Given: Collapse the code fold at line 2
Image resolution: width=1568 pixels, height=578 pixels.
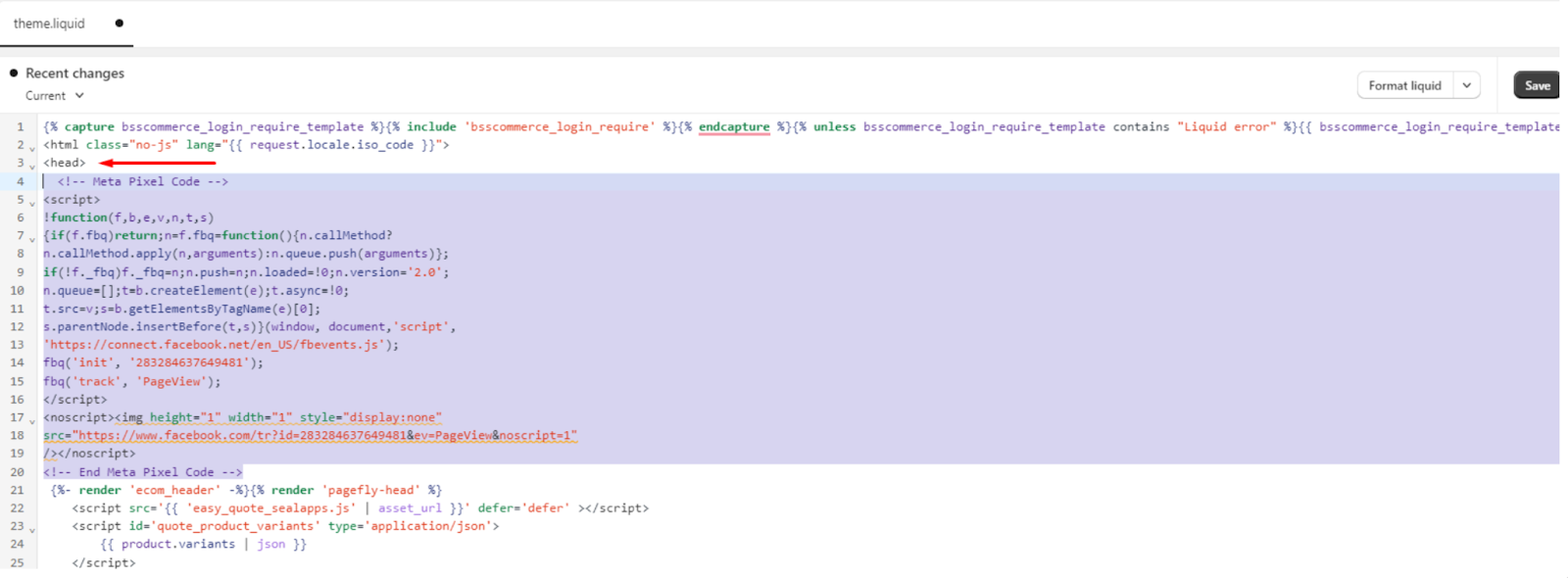Looking at the screenshot, I should (32, 148).
